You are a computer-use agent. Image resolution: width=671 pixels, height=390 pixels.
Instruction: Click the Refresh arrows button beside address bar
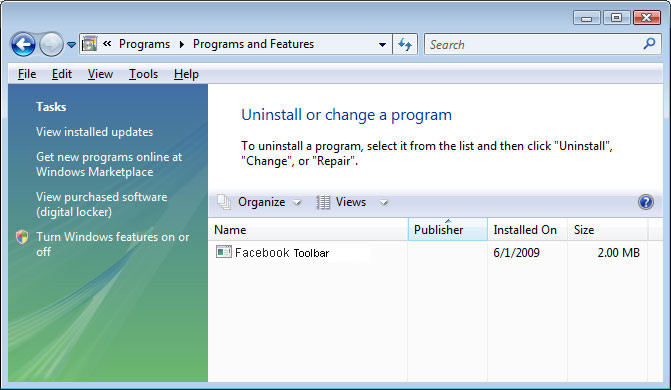pyautogui.click(x=405, y=44)
